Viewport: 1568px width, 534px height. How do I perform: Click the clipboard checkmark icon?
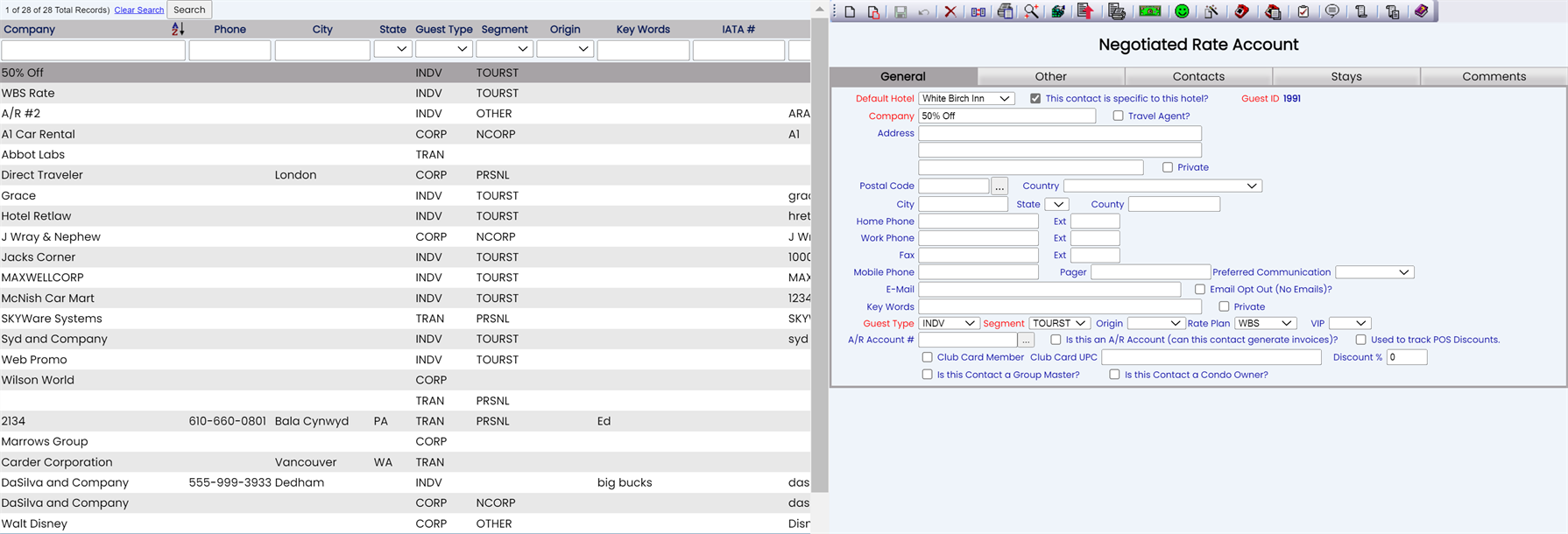tap(1303, 11)
